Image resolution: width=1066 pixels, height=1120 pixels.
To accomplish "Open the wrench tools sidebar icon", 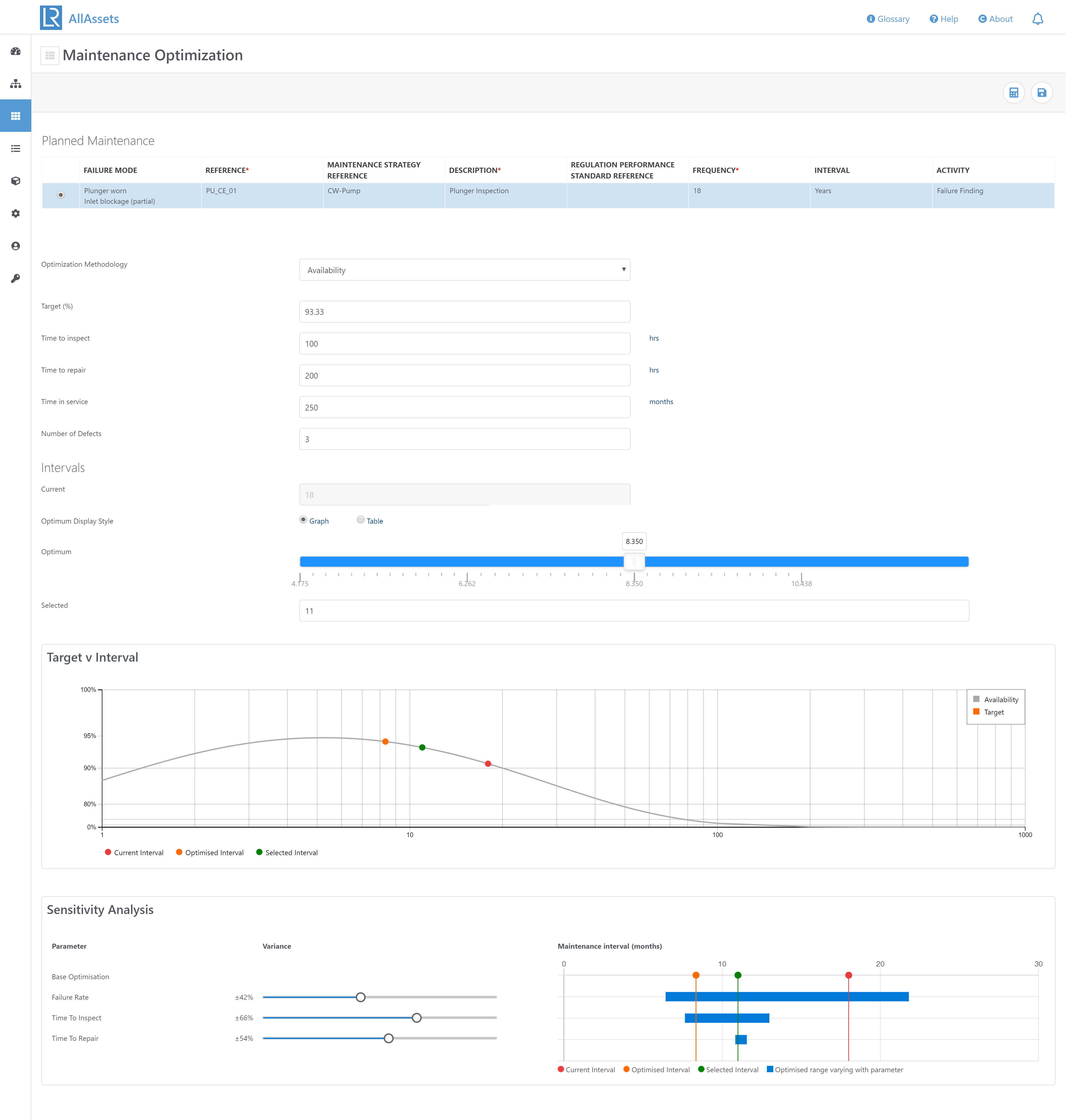I will [16, 278].
